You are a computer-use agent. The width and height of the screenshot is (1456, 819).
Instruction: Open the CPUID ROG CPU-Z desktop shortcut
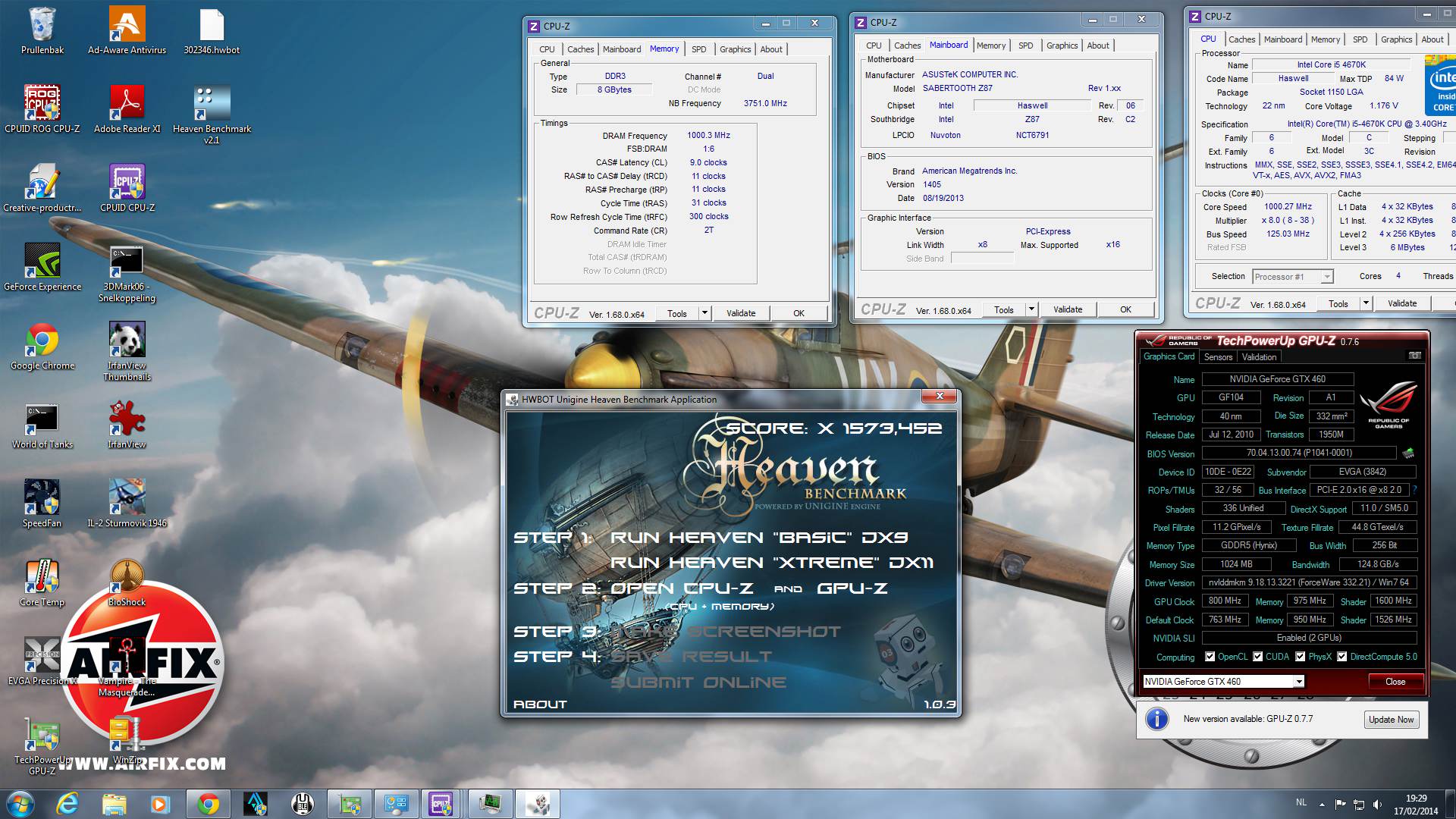click(x=42, y=109)
